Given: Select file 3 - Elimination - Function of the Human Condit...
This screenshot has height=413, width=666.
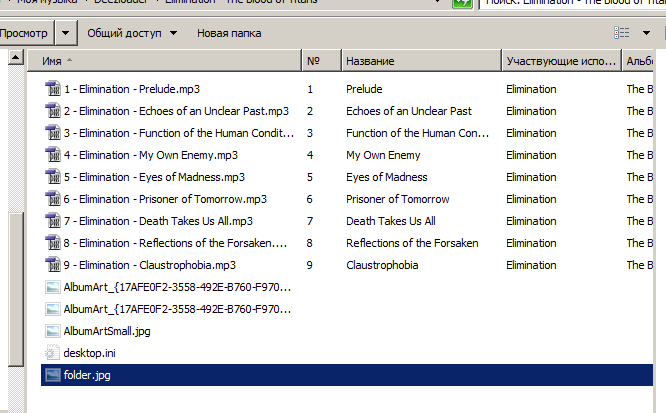Looking at the screenshot, I should [179, 133].
